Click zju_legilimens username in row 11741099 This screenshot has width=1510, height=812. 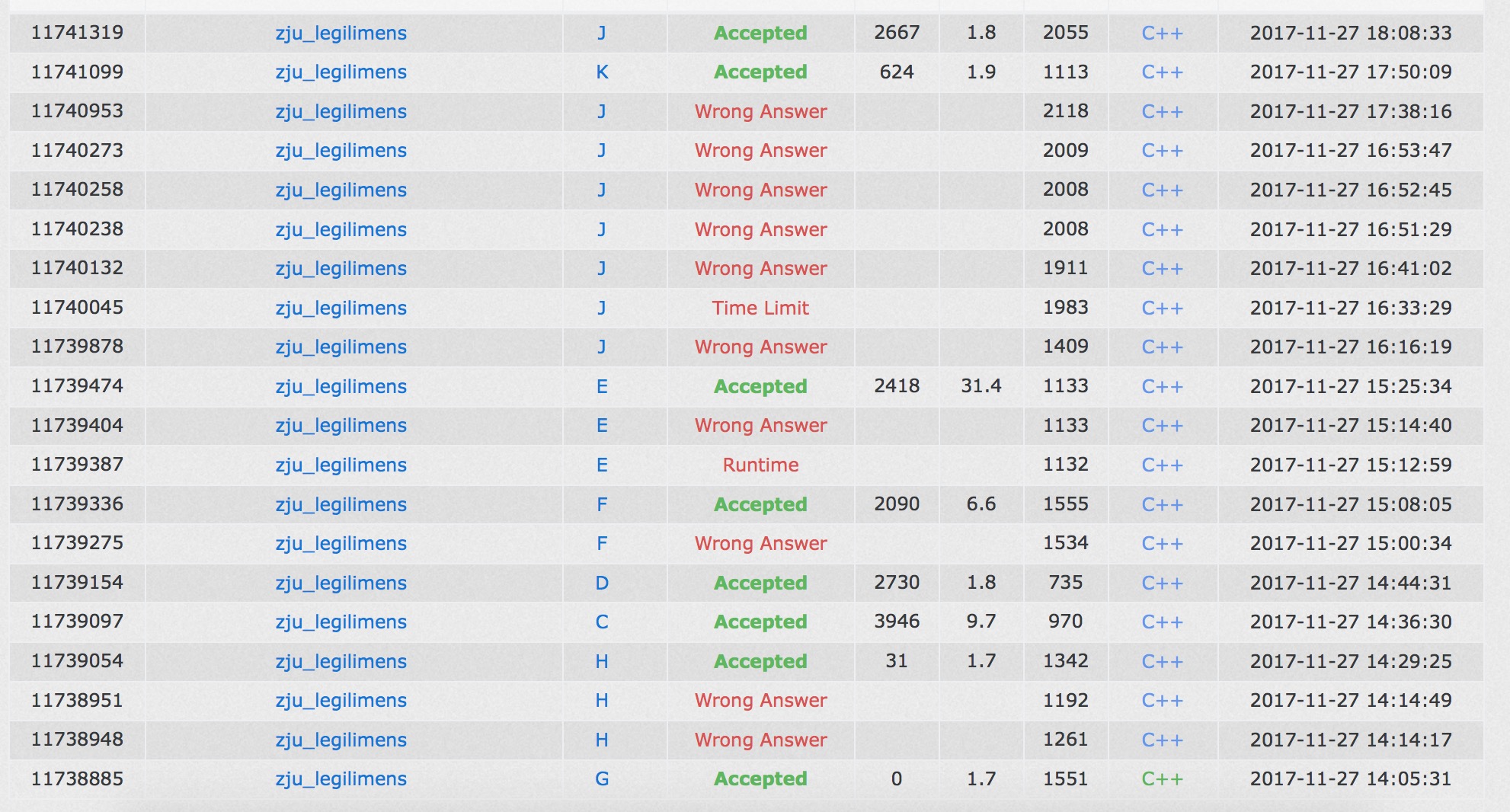coord(341,72)
